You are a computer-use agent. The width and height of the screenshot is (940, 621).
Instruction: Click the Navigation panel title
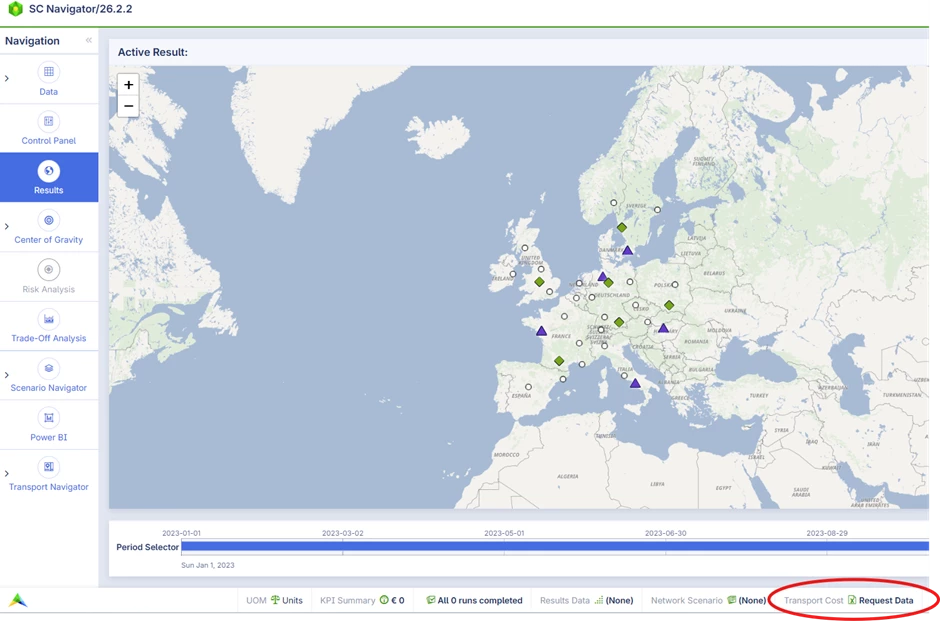tap(32, 41)
